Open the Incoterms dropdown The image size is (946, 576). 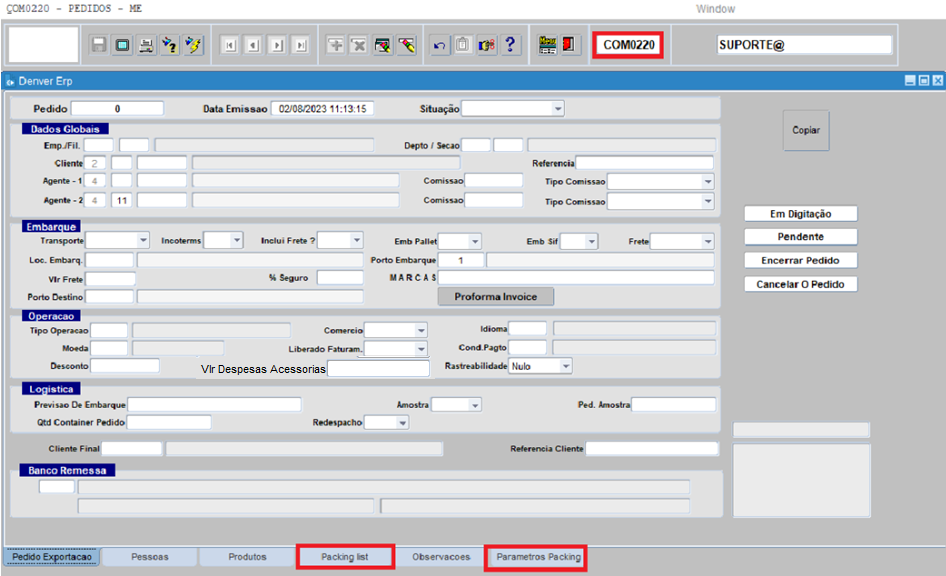(236, 241)
